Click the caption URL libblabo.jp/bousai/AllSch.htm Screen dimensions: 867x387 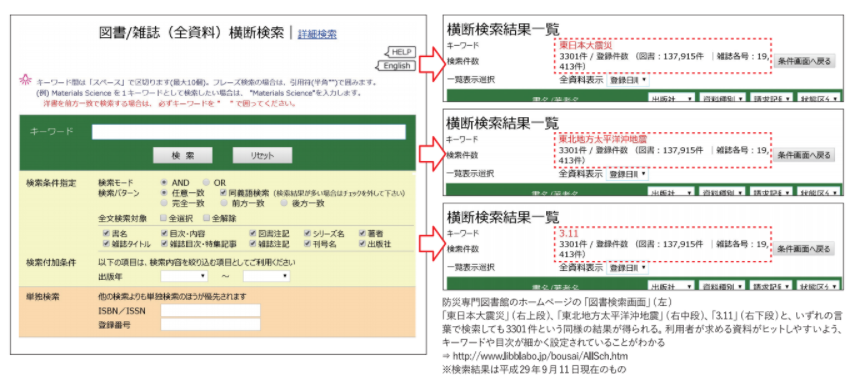click(x=540, y=356)
